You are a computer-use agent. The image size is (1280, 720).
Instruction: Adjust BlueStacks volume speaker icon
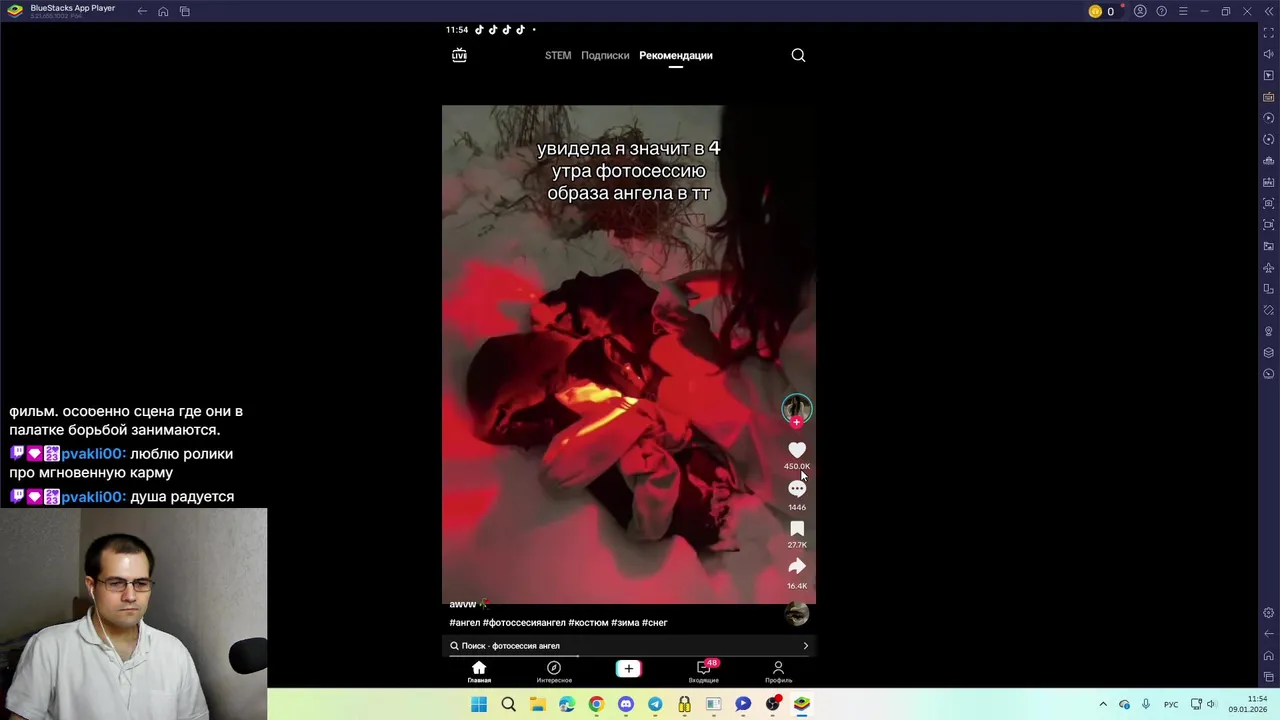(1268, 54)
